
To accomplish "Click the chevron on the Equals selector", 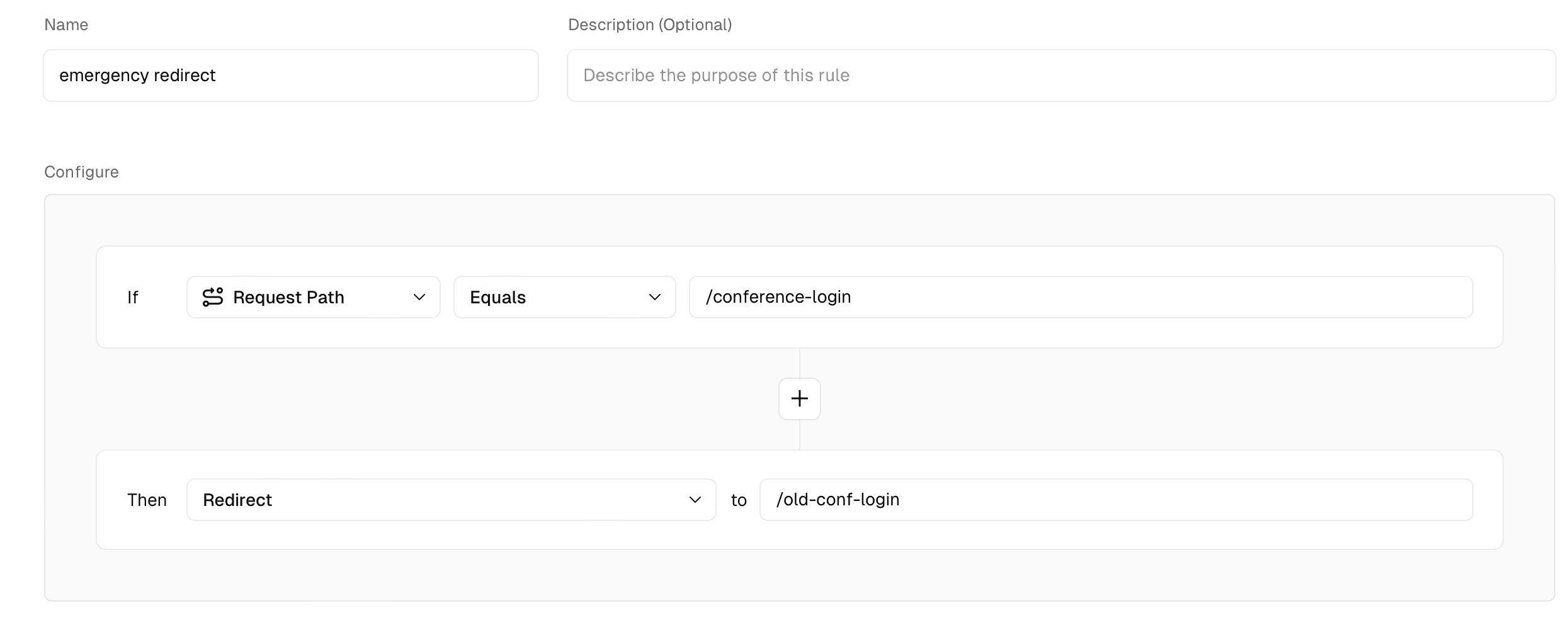I will [655, 297].
